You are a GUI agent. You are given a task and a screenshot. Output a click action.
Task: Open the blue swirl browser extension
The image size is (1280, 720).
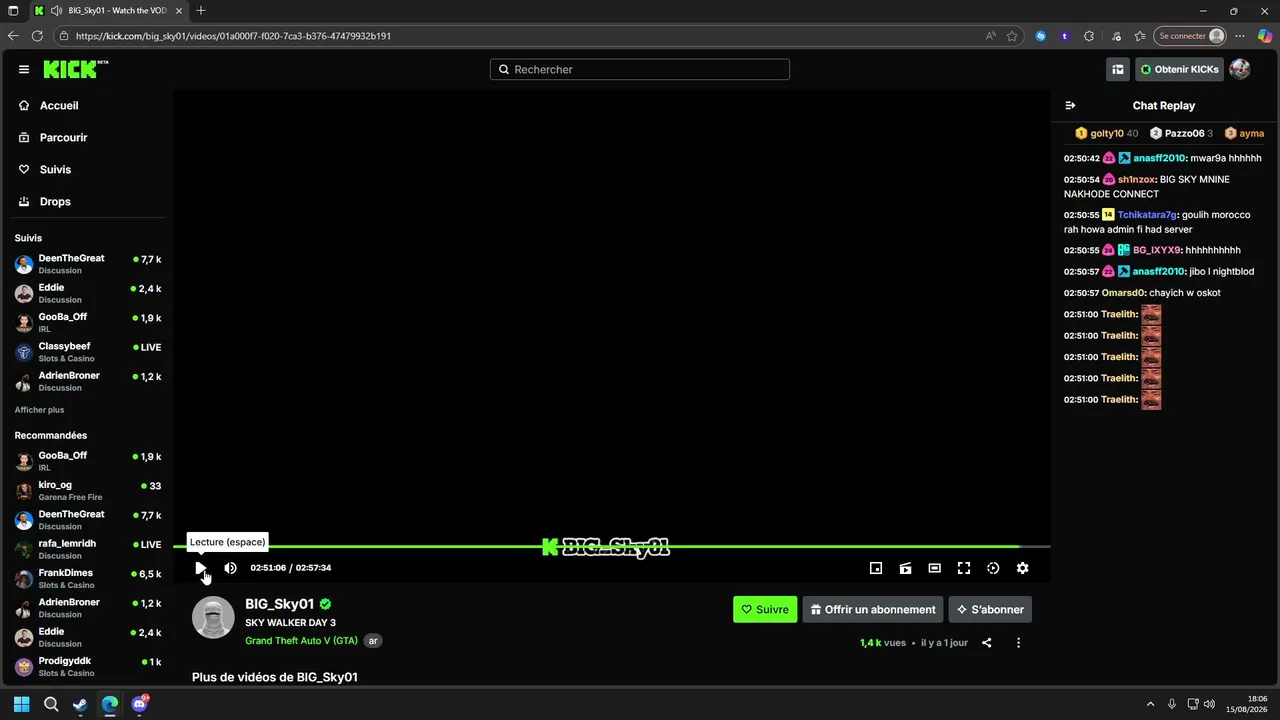(x=1041, y=36)
